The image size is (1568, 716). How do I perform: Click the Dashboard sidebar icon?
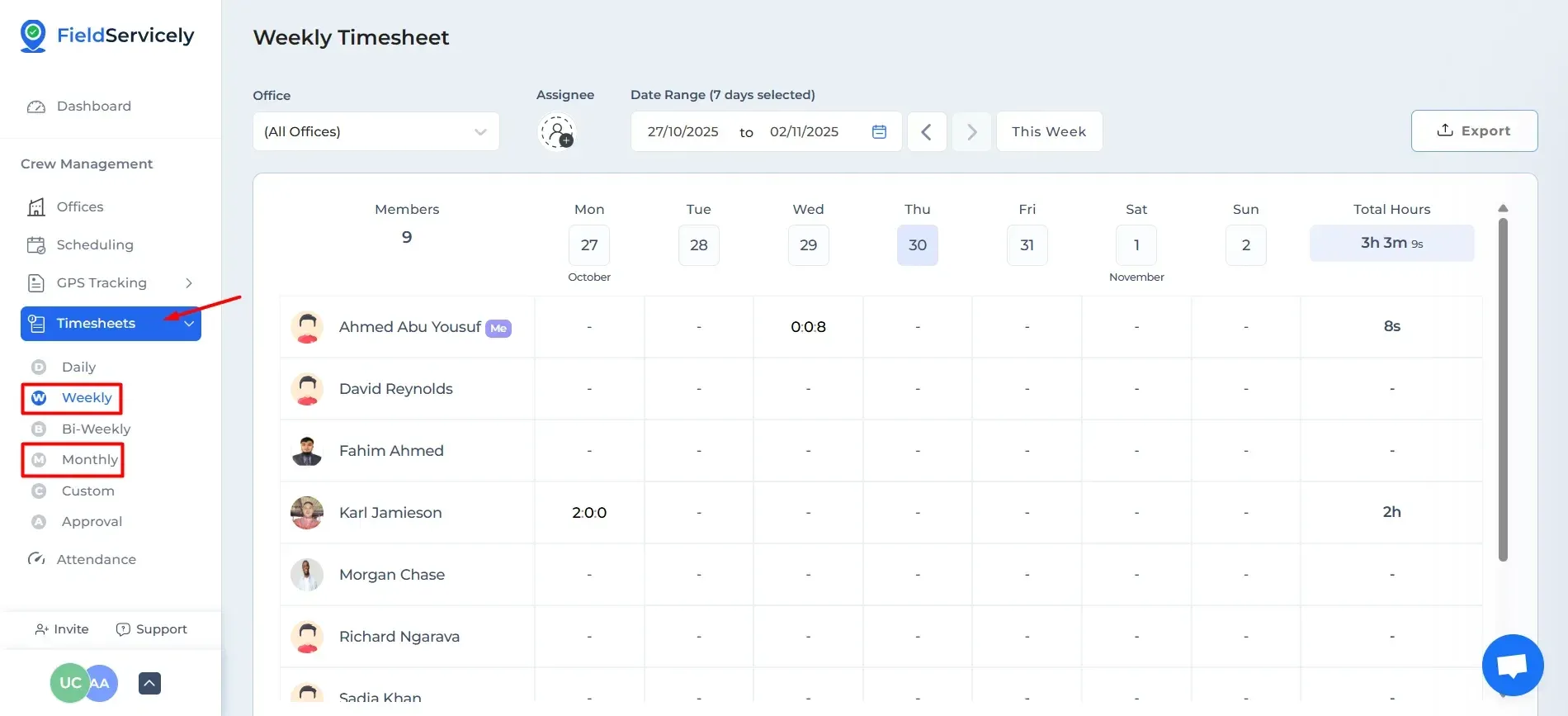36,107
